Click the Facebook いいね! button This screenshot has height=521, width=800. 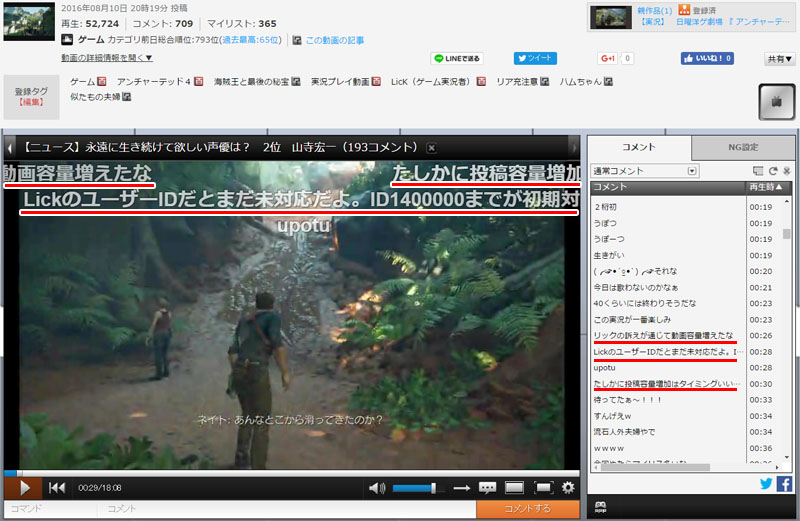coord(707,58)
